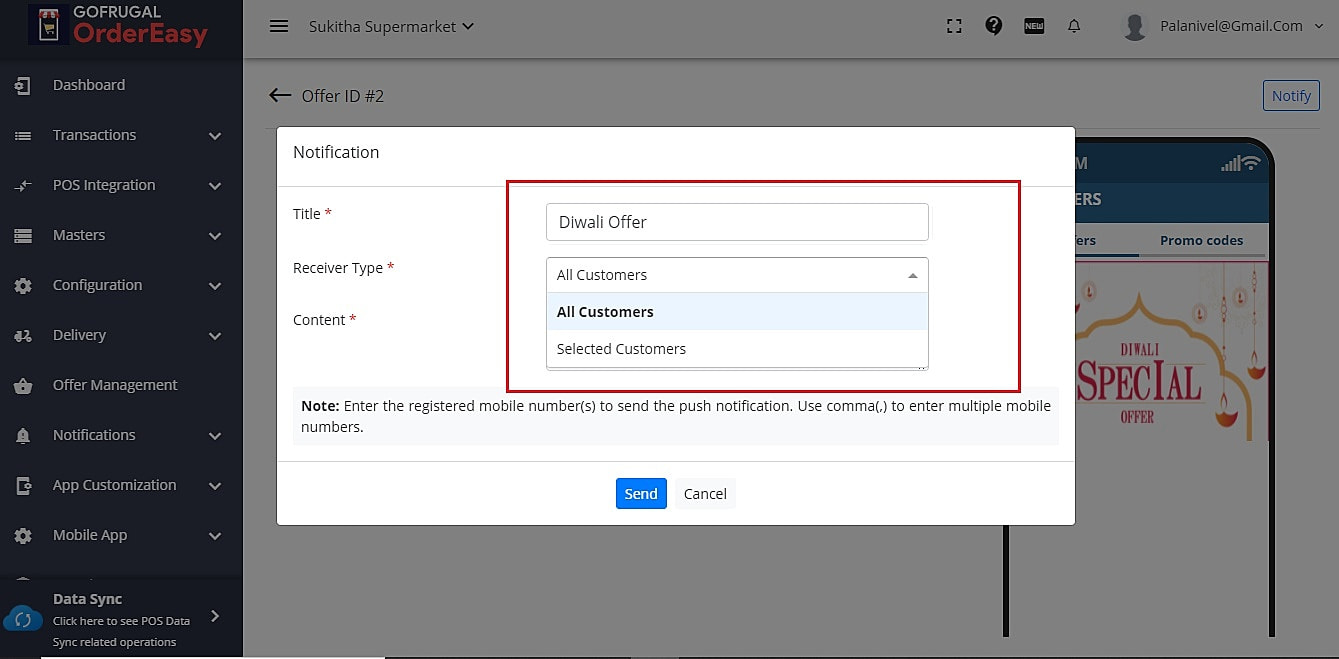
Task: Toggle fullscreen mode icon
Action: click(x=954, y=27)
